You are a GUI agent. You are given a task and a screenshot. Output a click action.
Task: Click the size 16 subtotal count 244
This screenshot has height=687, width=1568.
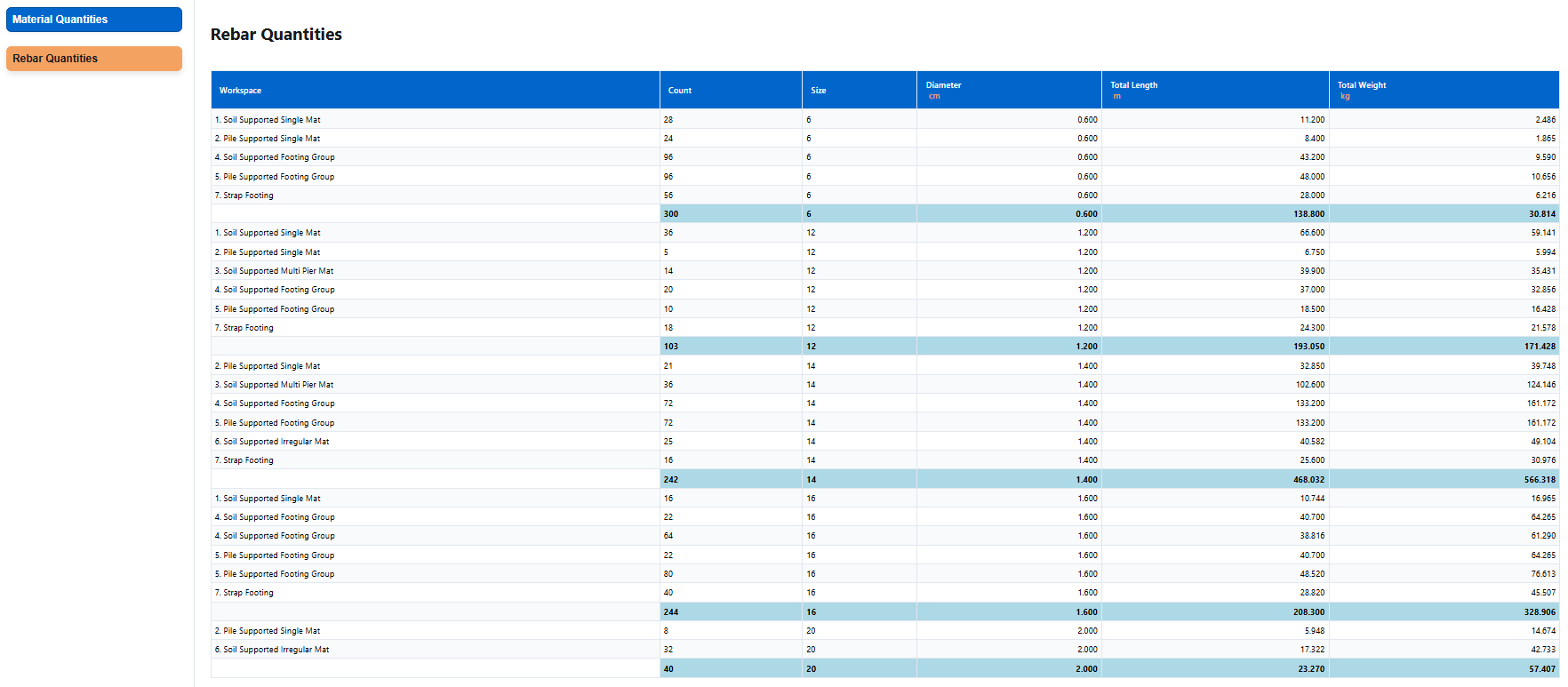pos(671,612)
